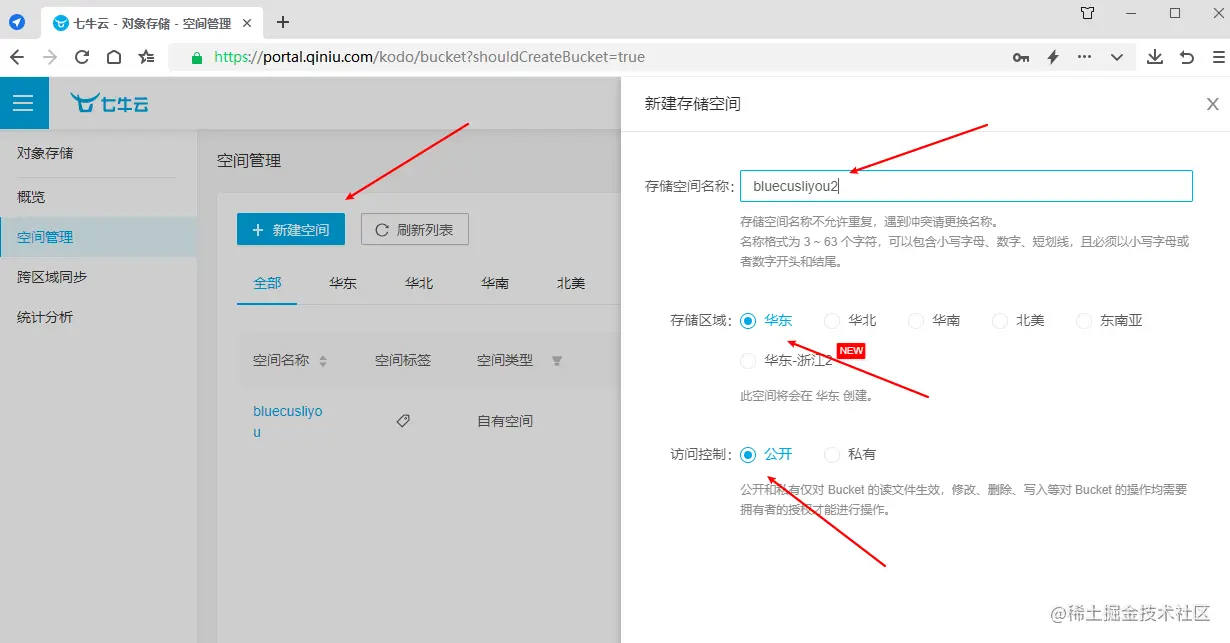Screen dimensions: 1230x643
Task: Click the blue browser logo icon
Action: pyautogui.click(x=17, y=21)
